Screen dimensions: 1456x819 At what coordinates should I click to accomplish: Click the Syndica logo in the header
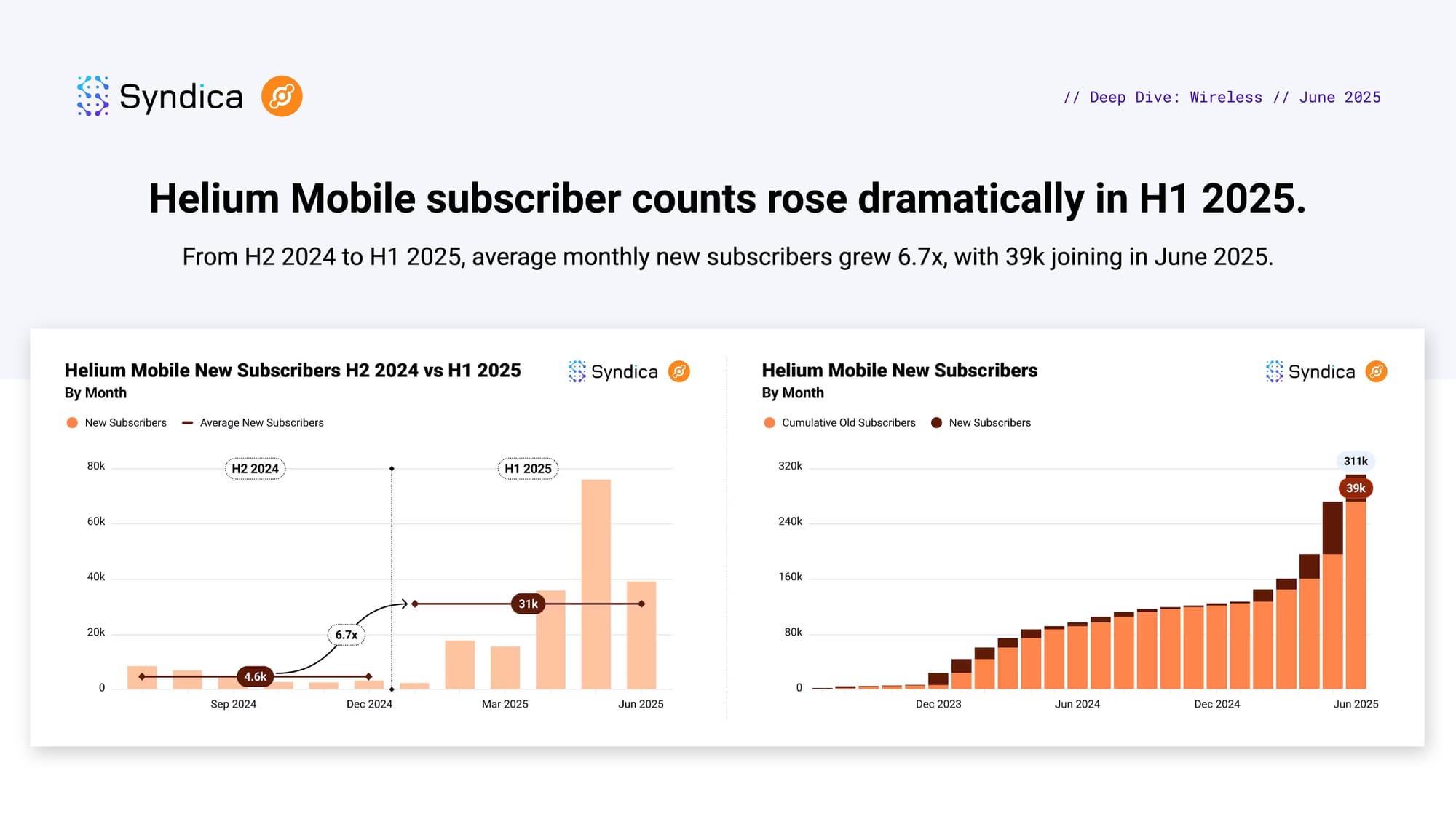click(x=159, y=96)
